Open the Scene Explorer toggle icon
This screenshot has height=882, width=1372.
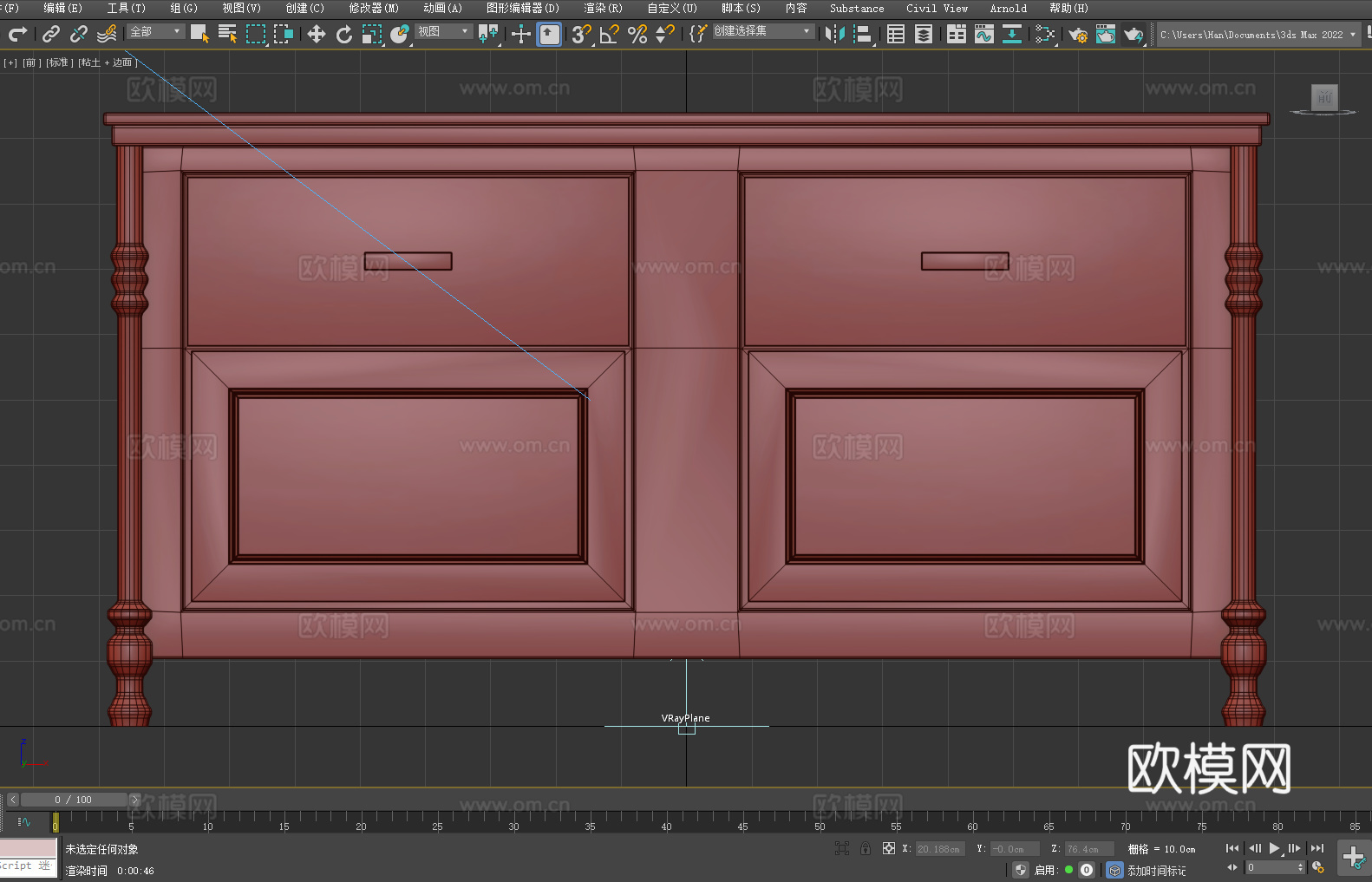pos(896,34)
